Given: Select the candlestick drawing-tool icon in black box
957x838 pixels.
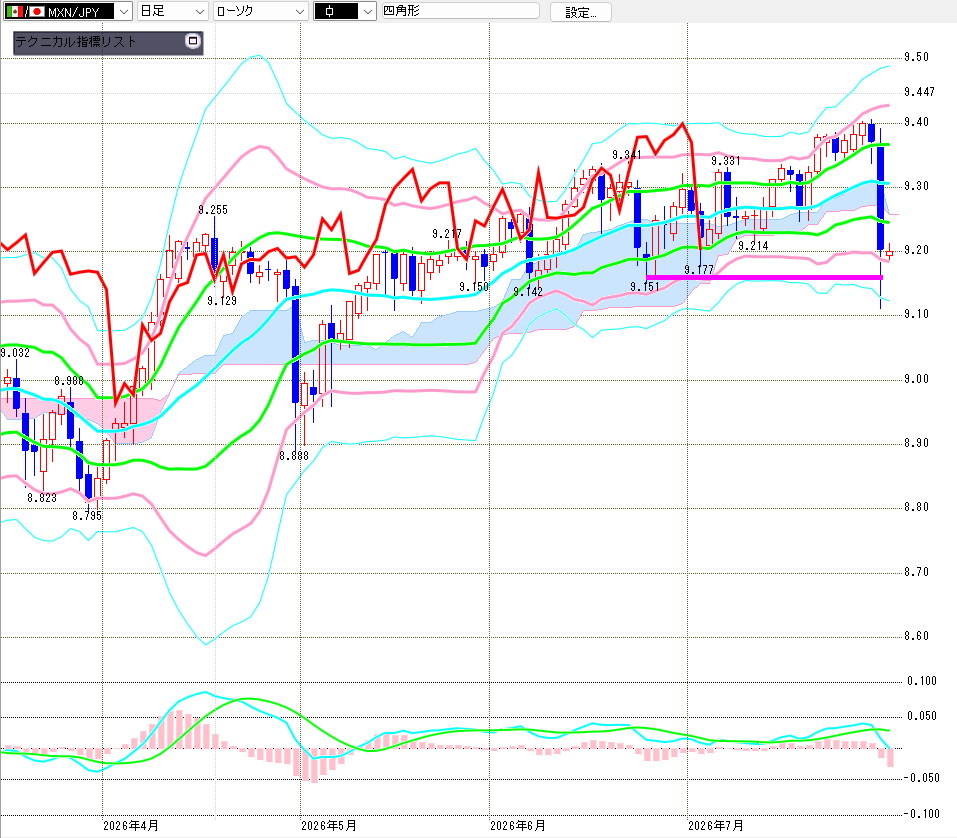Looking at the screenshot, I should click(x=336, y=12).
